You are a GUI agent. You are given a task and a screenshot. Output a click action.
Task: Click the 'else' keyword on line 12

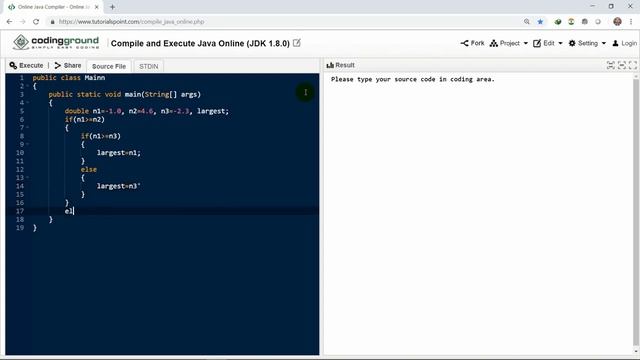[x=89, y=169]
